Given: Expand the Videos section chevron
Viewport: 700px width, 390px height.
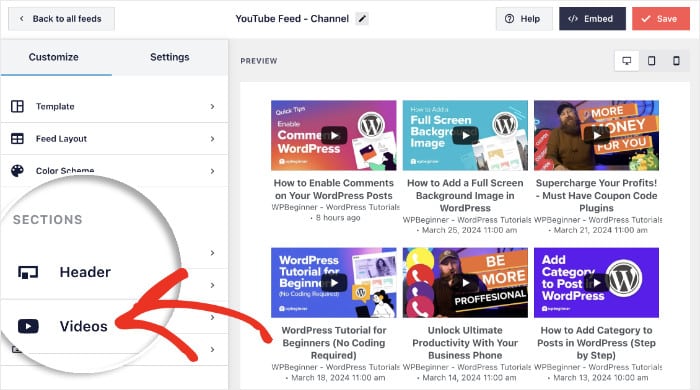Looking at the screenshot, I should pyautogui.click(x=212, y=285).
